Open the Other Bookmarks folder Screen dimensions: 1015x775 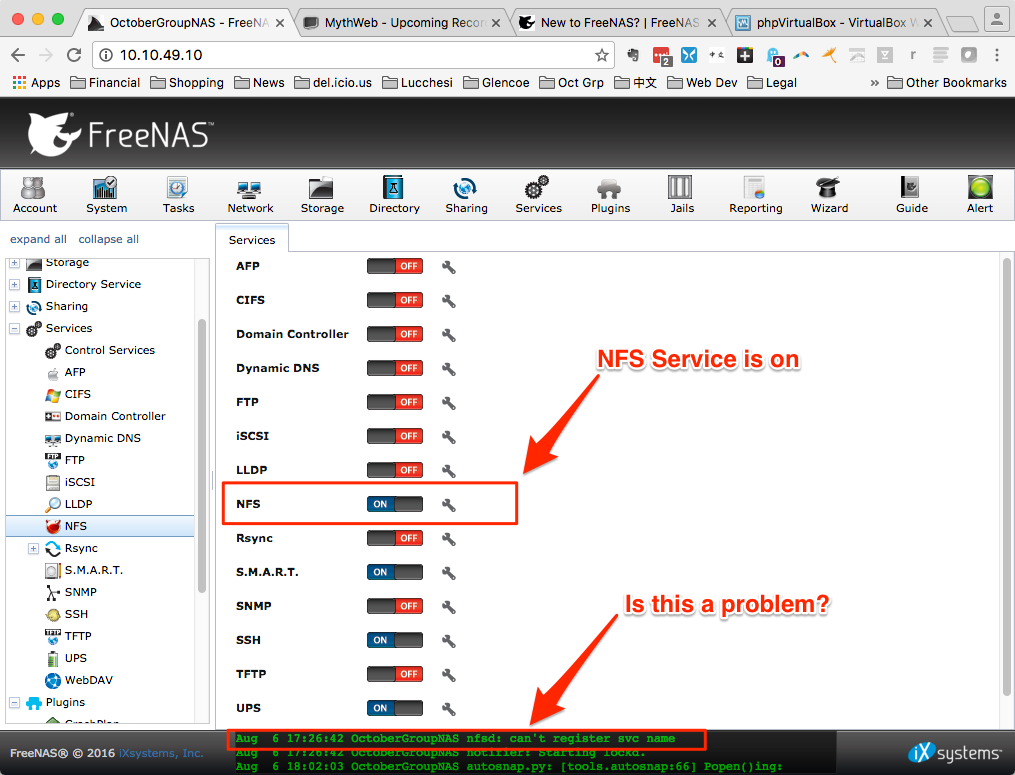tap(947, 83)
